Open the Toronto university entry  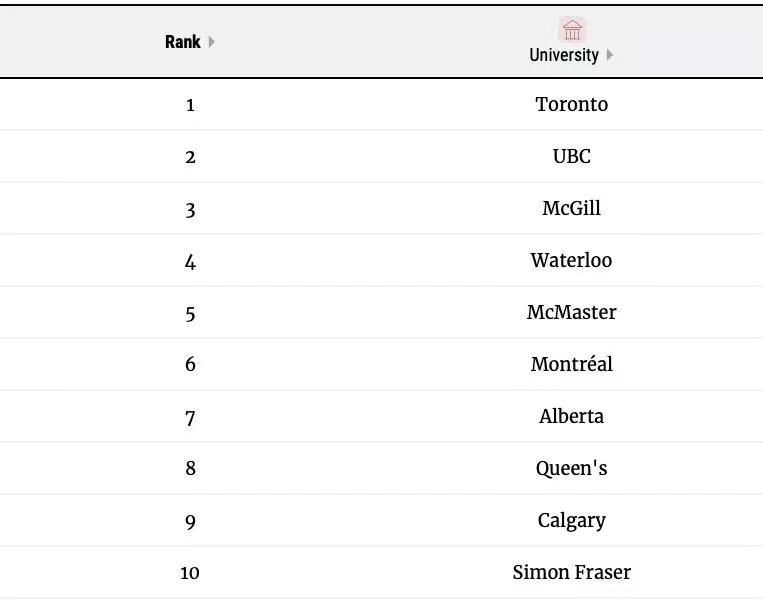click(x=572, y=104)
